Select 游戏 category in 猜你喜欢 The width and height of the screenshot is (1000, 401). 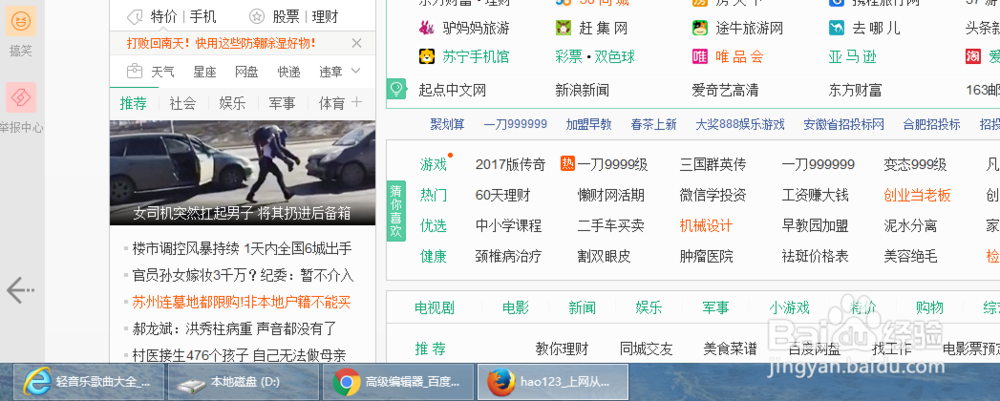433,164
